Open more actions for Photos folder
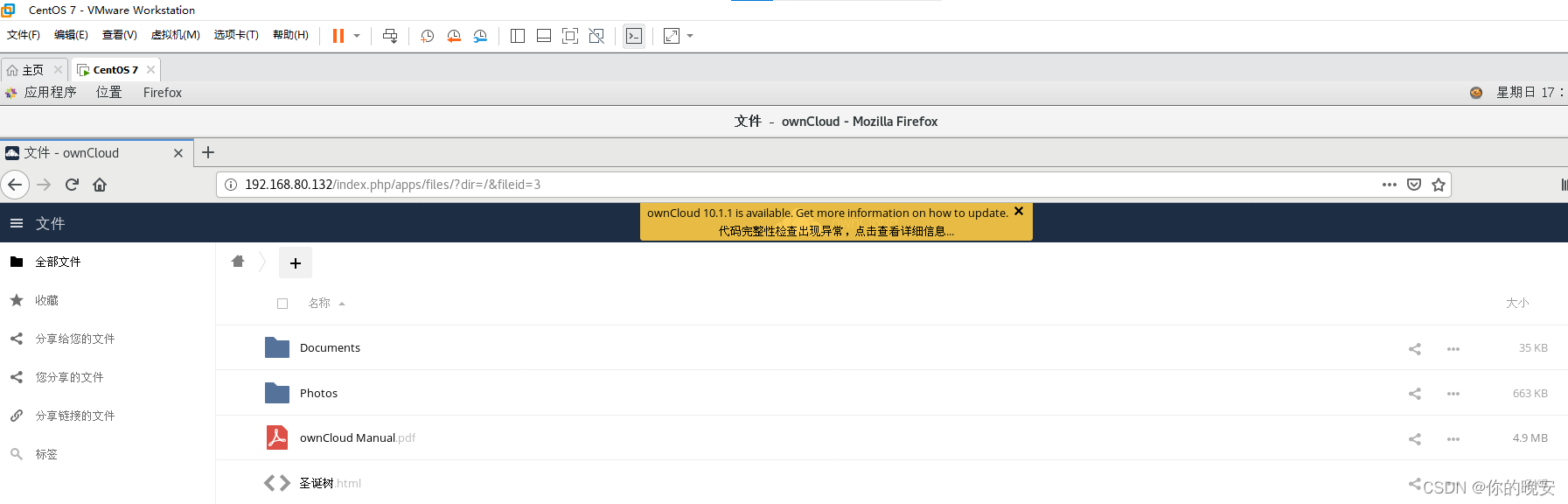1568x504 pixels. tap(1453, 394)
